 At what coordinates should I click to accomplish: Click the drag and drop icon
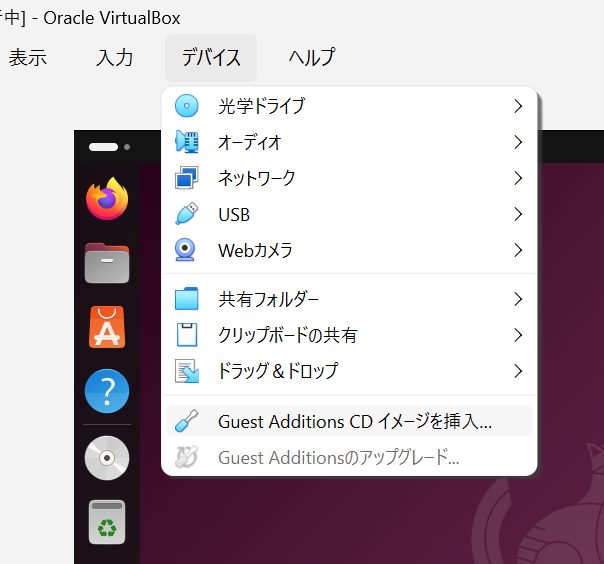pyautogui.click(x=187, y=371)
